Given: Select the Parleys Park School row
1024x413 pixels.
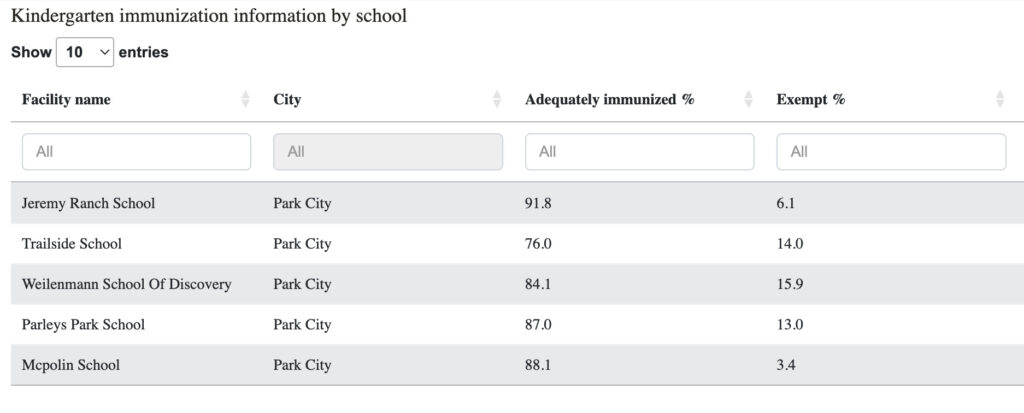Looking at the screenshot, I should coord(517,325).
